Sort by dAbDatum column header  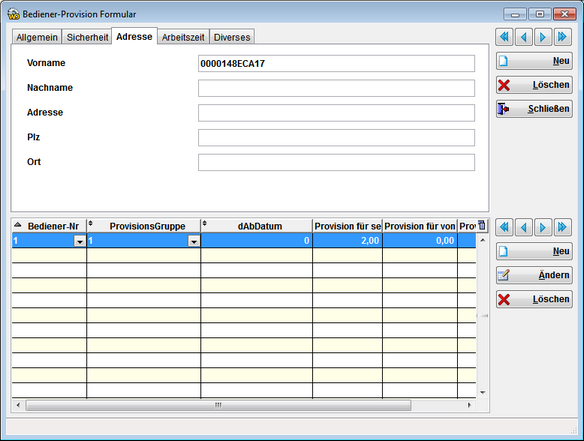pos(257,226)
